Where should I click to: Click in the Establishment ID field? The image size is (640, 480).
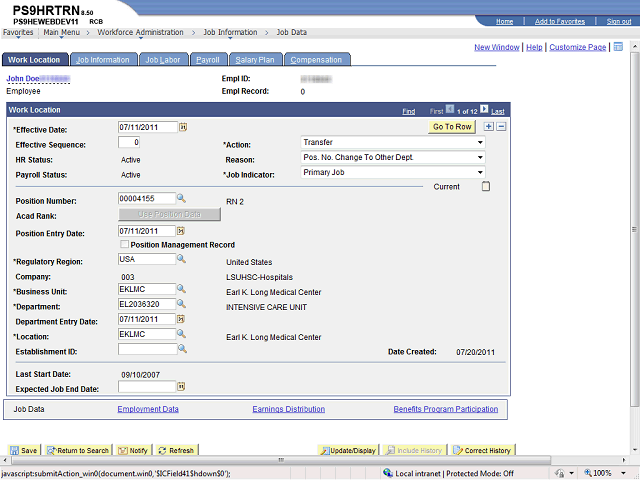coord(147,349)
